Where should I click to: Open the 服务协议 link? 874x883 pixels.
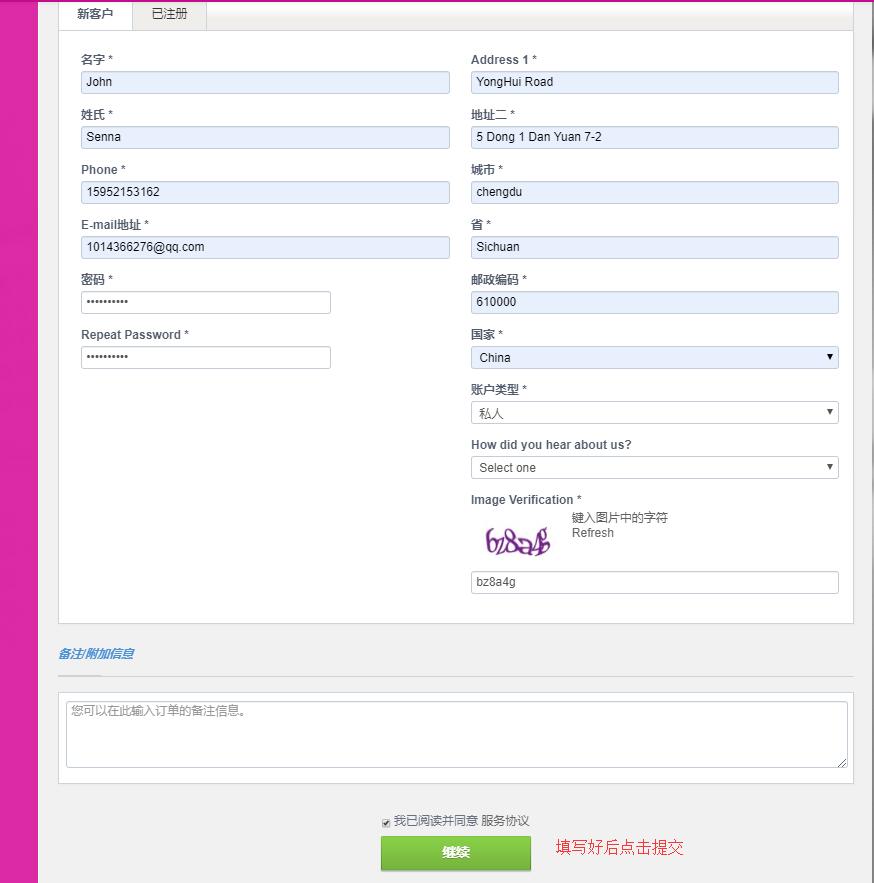[505, 821]
